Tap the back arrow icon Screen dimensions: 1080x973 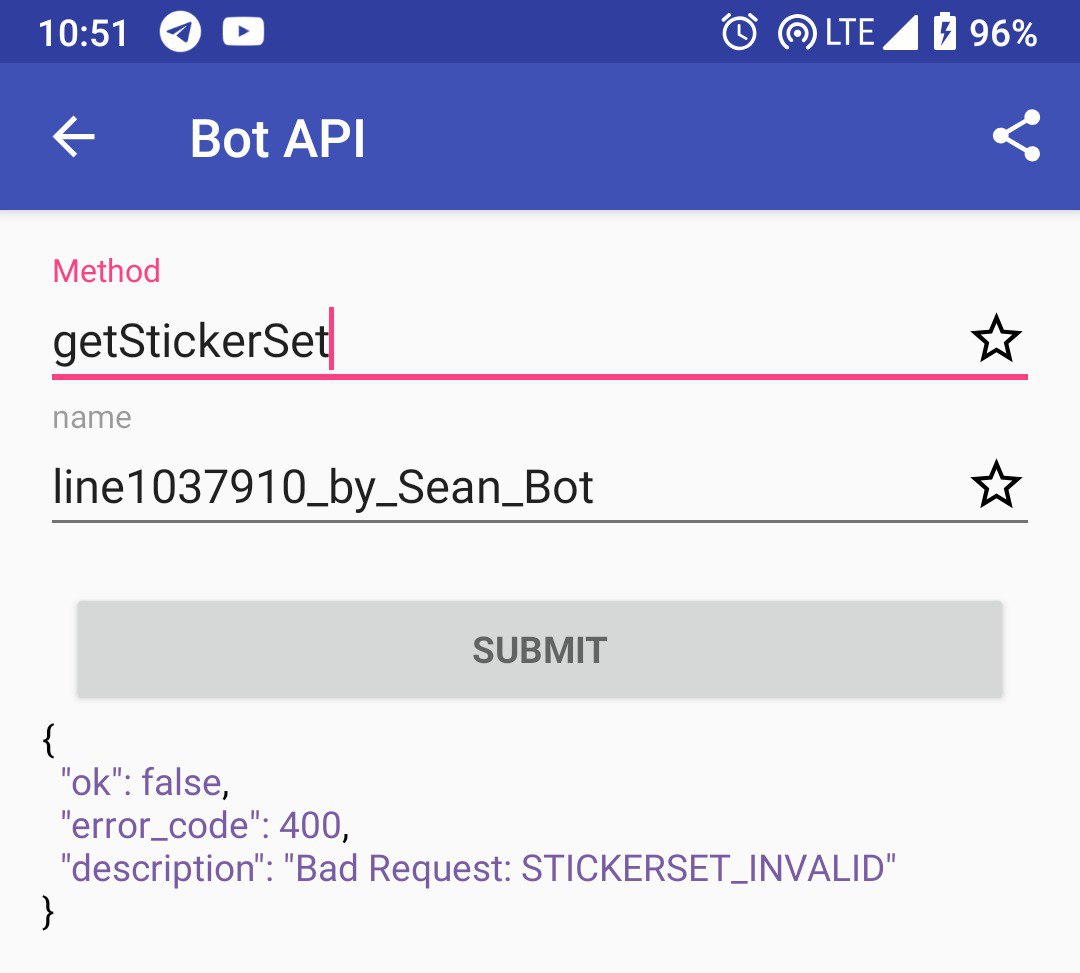coord(74,137)
